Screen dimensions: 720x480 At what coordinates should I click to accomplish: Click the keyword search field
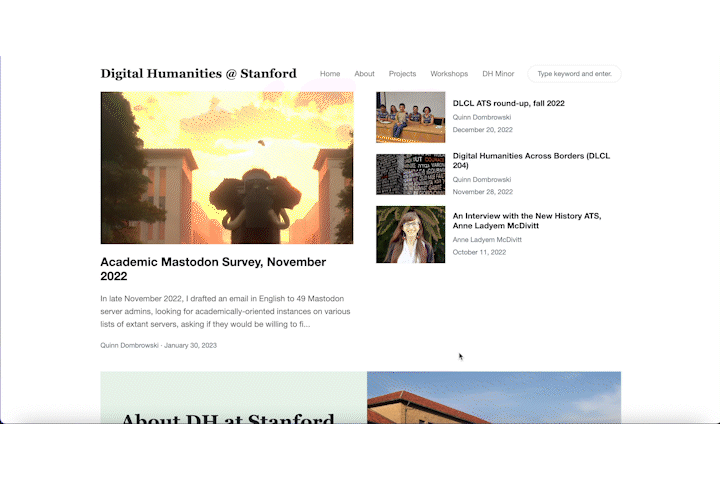[574, 73]
